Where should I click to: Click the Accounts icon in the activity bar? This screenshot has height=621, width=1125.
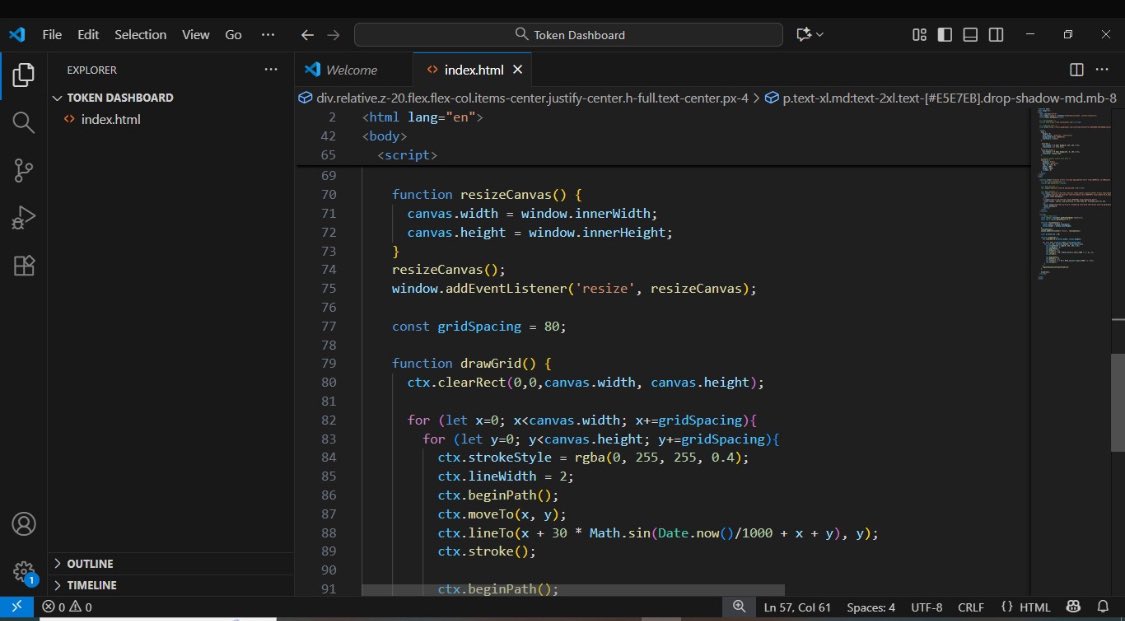coord(23,523)
